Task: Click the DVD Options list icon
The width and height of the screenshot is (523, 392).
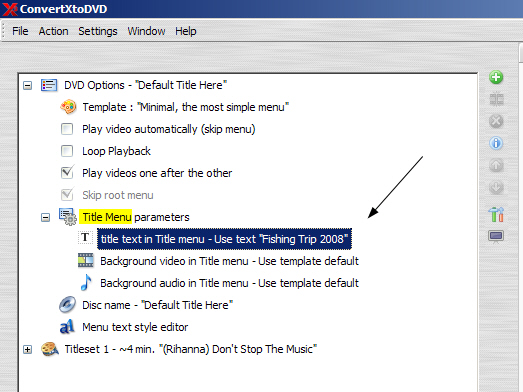Action: [49, 85]
